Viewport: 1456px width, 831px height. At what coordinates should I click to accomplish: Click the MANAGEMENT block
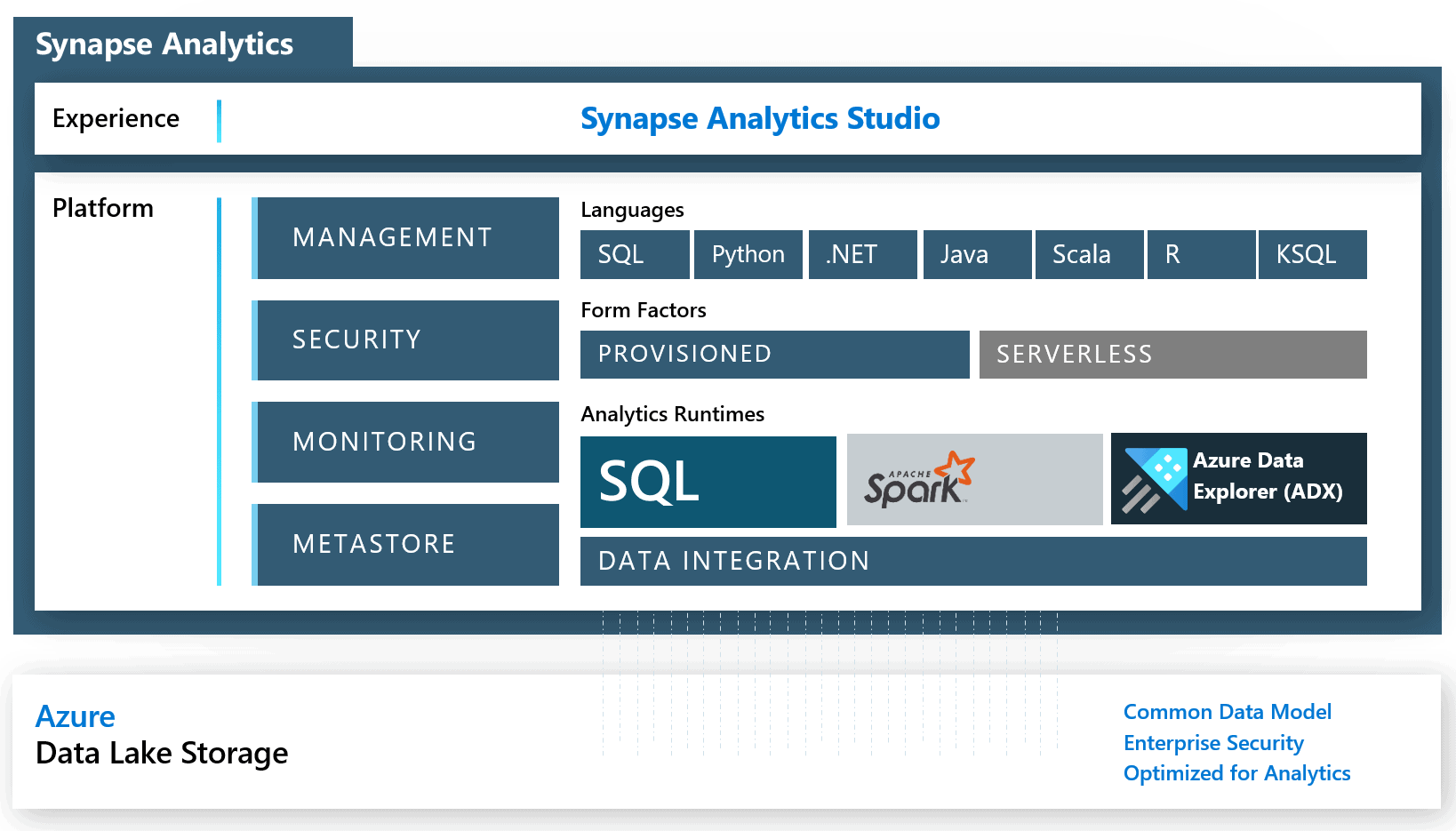(x=405, y=238)
